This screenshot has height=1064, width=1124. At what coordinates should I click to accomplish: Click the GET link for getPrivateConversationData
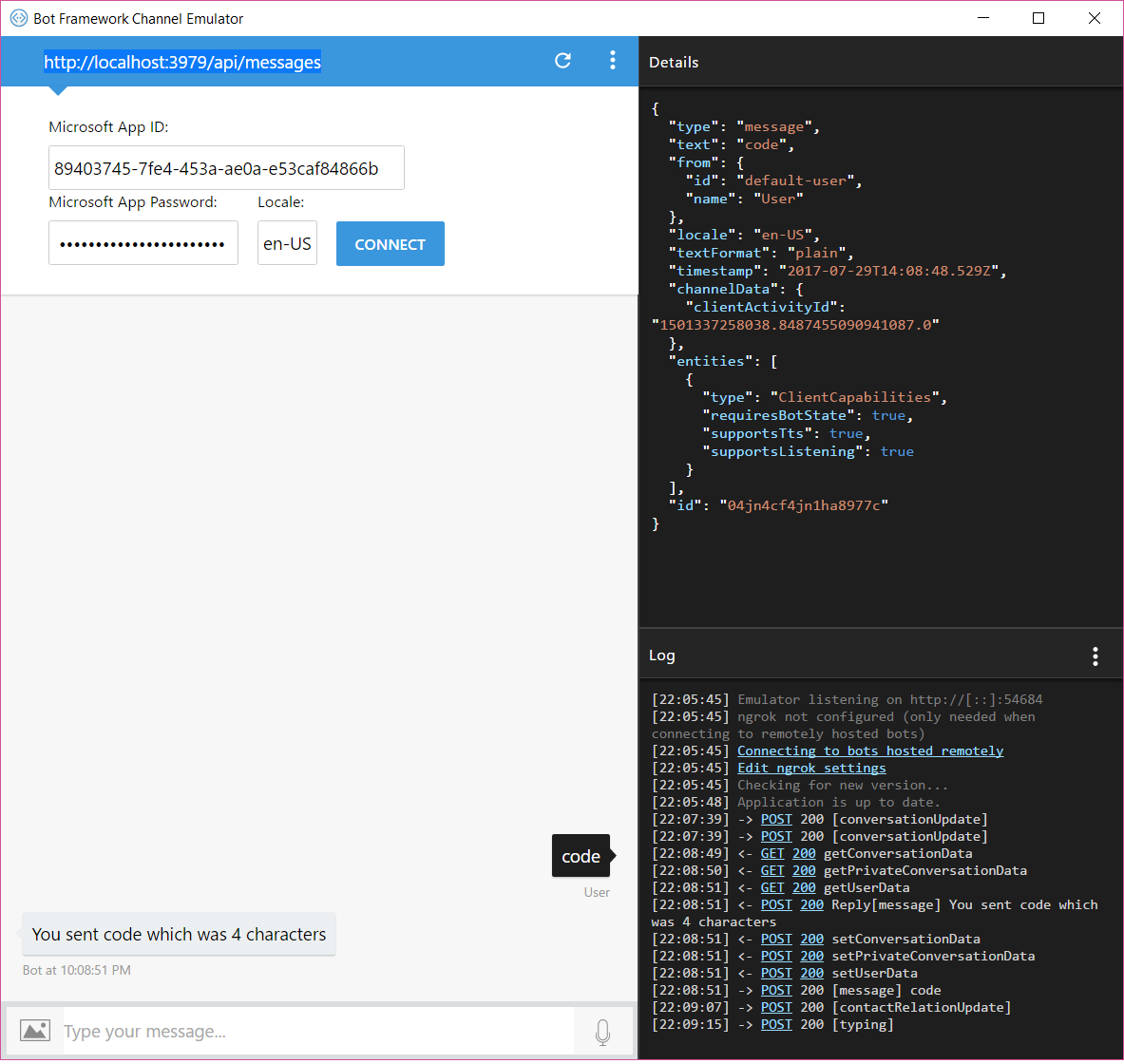click(772, 869)
